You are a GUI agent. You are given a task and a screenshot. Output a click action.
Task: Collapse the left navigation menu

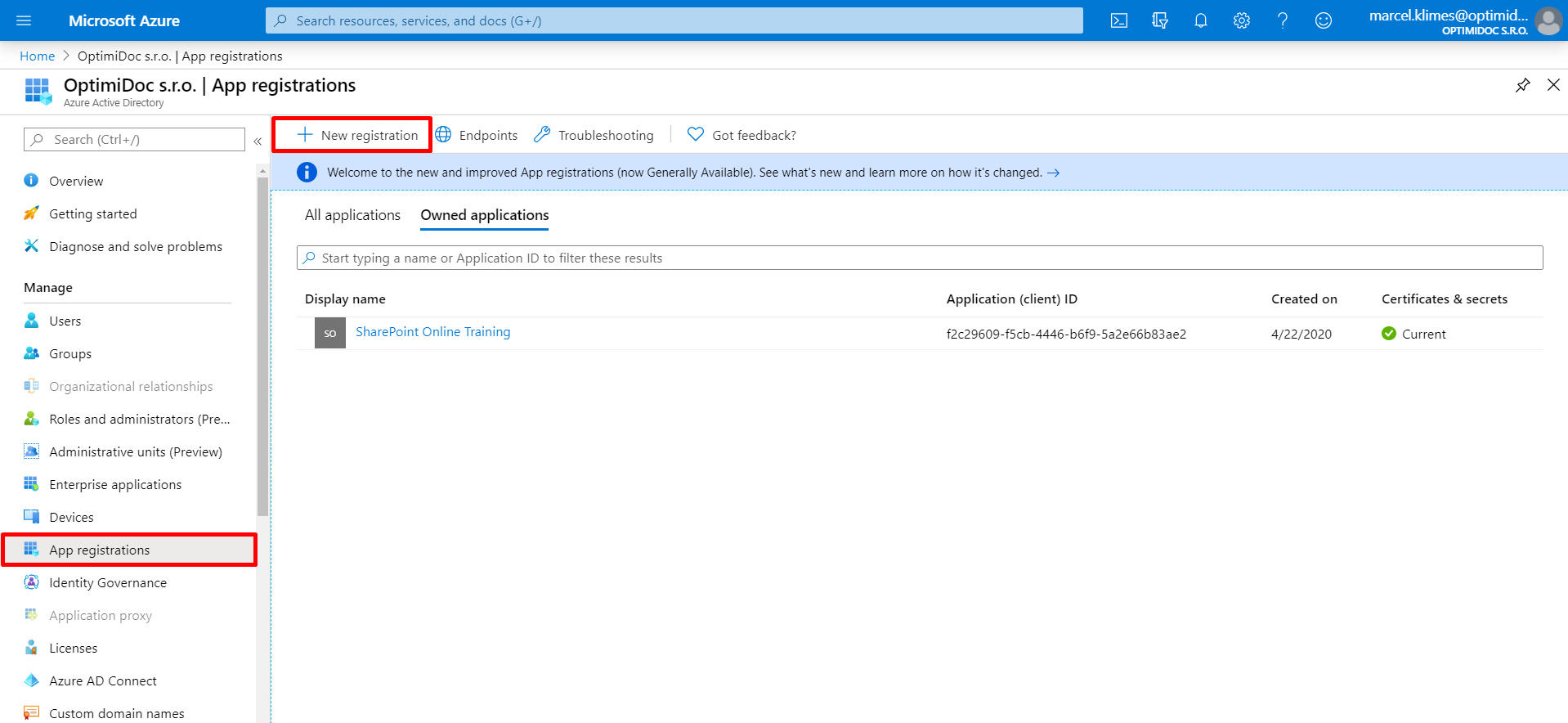[x=258, y=141]
